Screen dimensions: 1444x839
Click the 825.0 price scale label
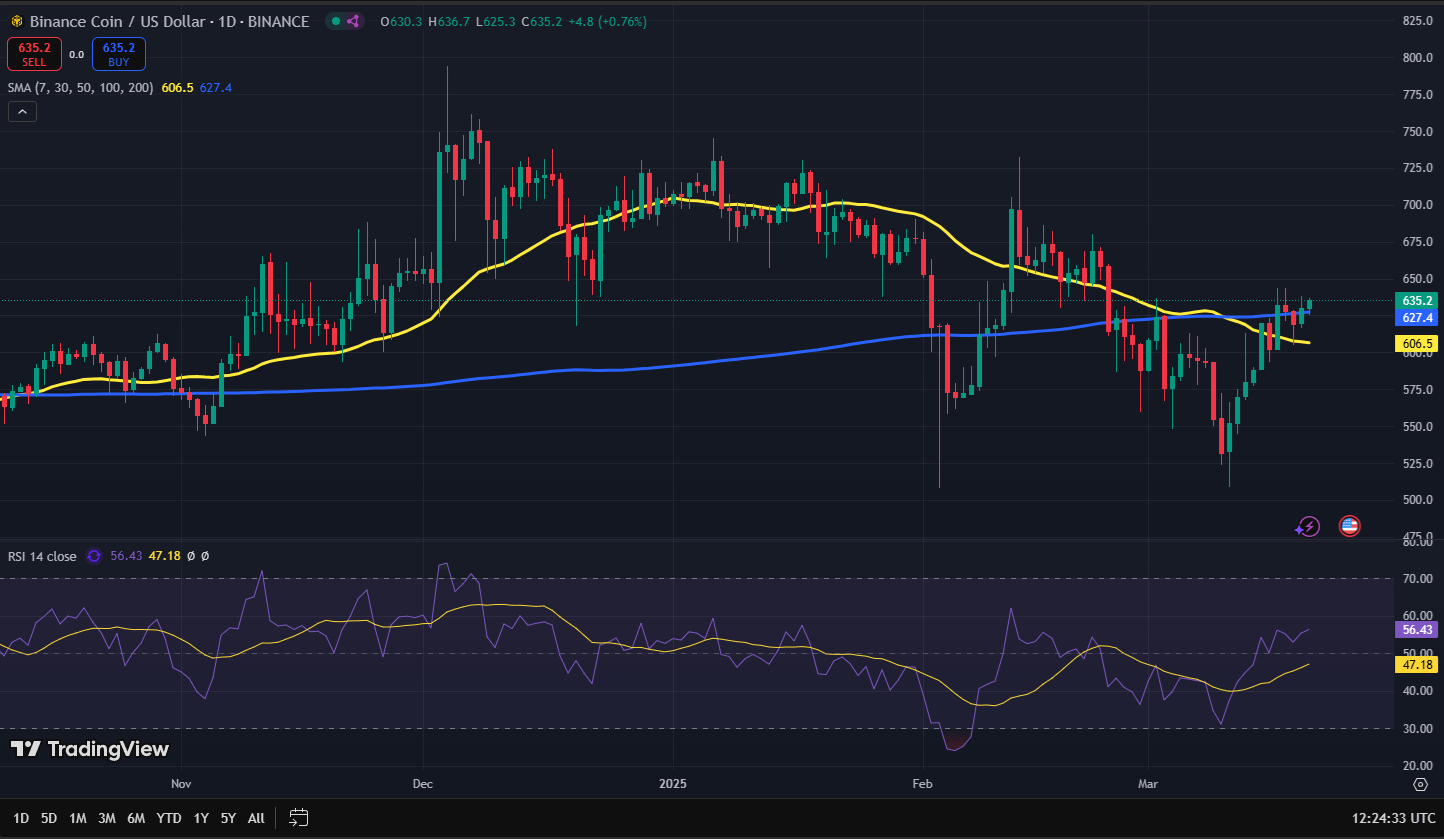[x=1418, y=21]
